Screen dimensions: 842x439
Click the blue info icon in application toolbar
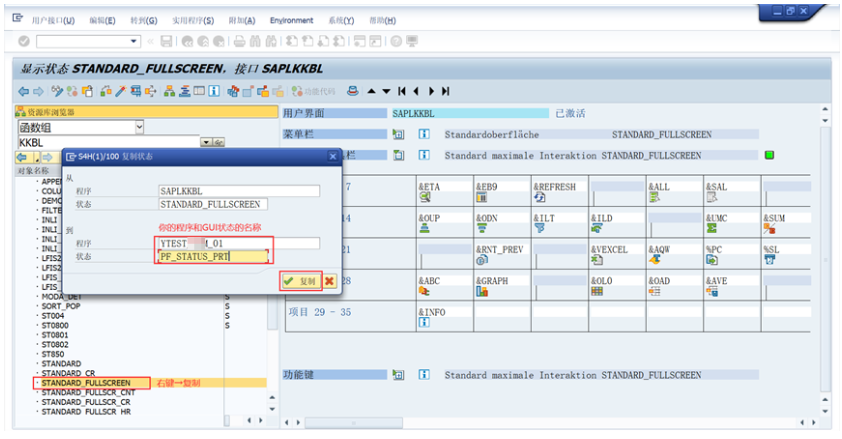[x=214, y=91]
